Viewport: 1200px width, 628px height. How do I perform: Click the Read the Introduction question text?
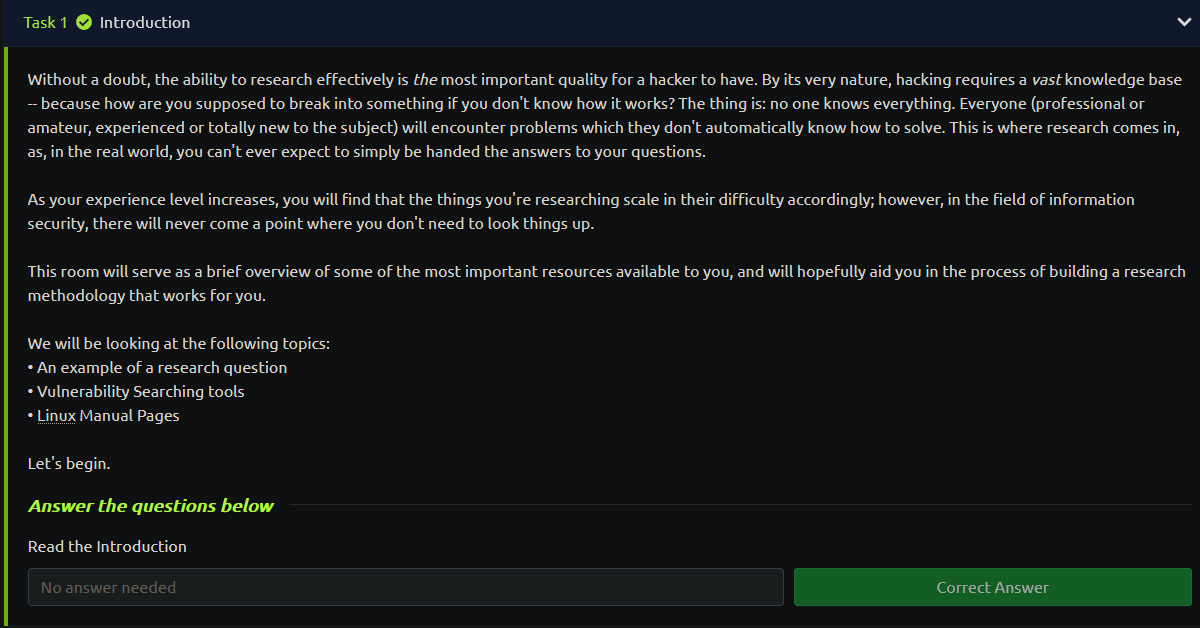tap(107, 547)
